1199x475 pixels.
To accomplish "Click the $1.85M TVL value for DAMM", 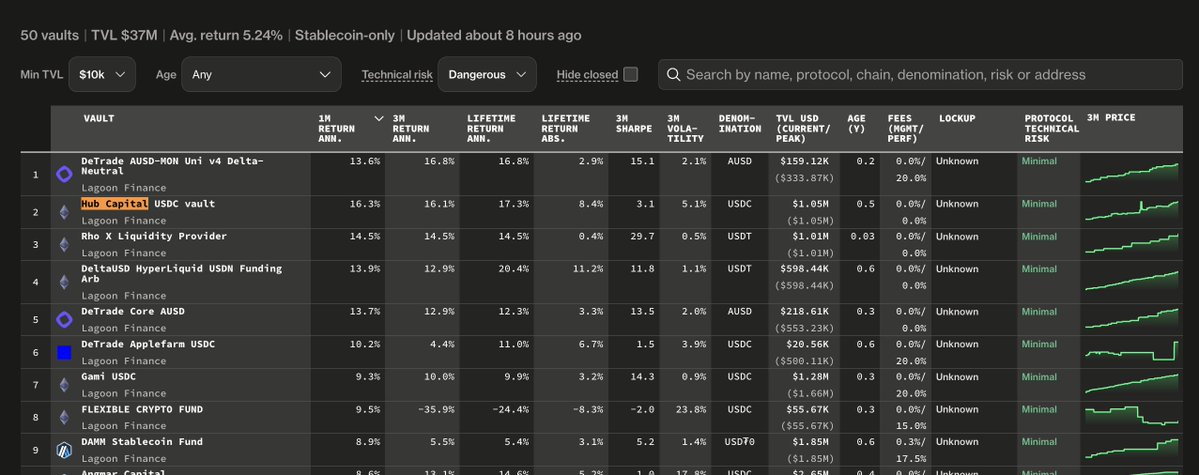I will pyautogui.click(x=810, y=441).
